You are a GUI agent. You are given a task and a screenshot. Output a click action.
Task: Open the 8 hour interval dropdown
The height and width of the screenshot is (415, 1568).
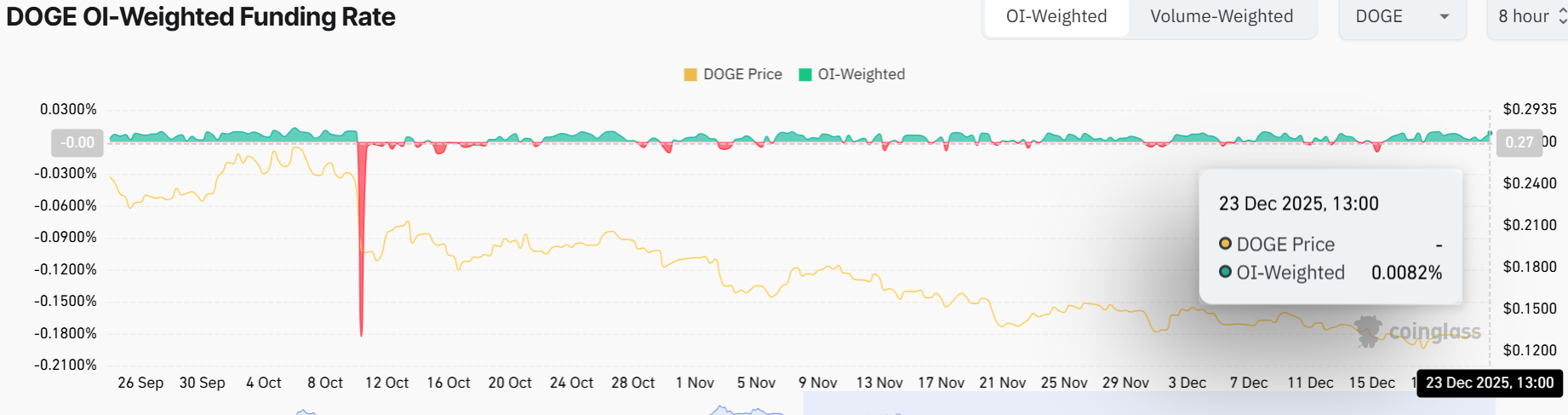tap(1526, 17)
